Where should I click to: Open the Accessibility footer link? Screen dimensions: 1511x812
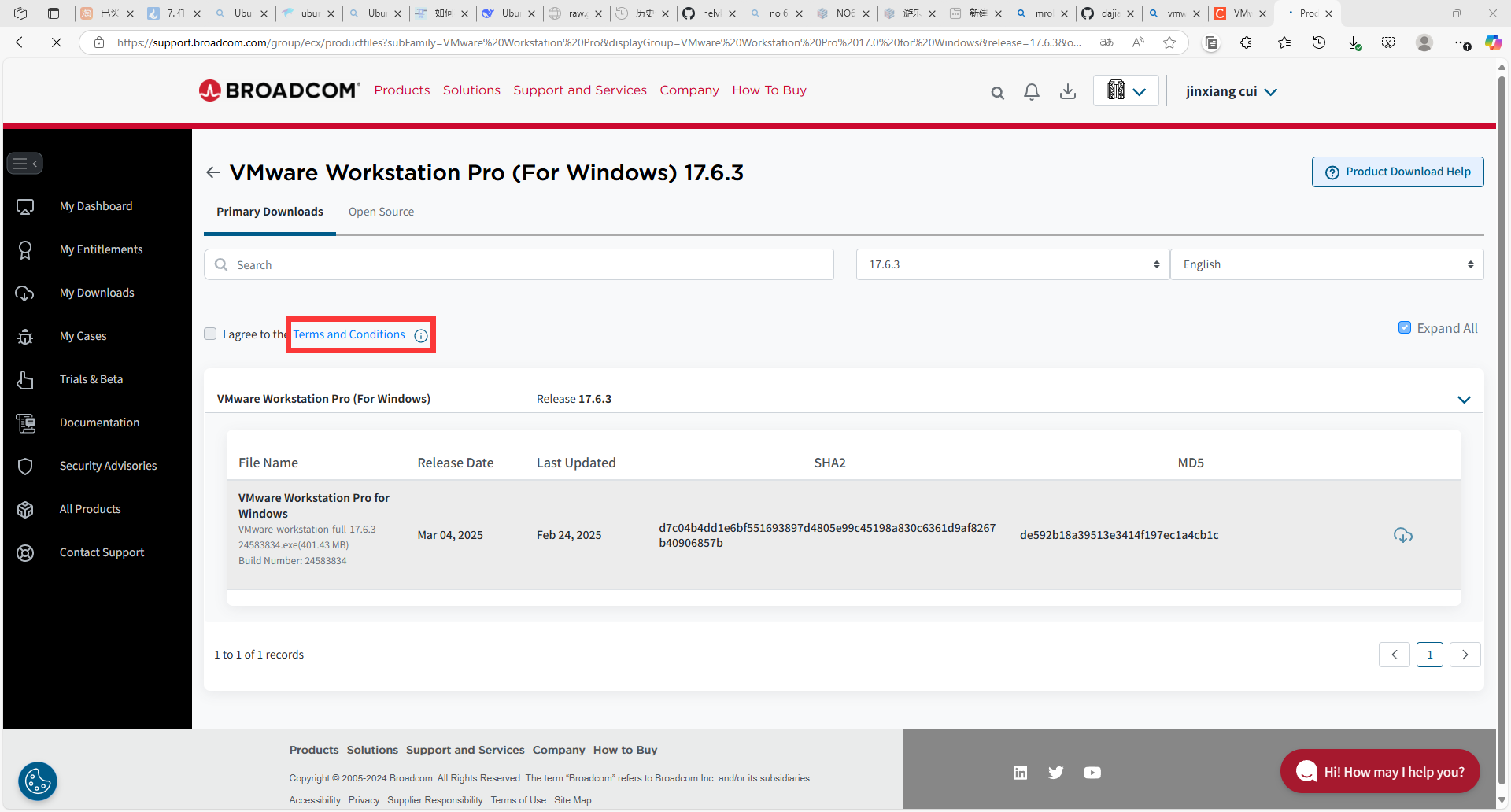coord(315,800)
